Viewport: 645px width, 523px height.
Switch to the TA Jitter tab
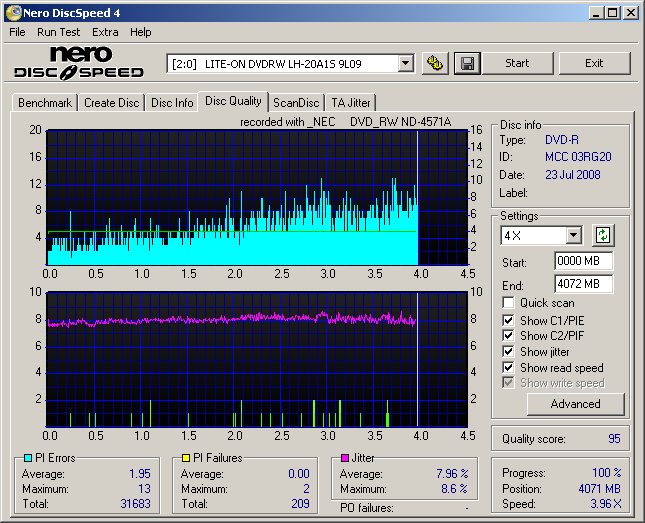(x=351, y=102)
